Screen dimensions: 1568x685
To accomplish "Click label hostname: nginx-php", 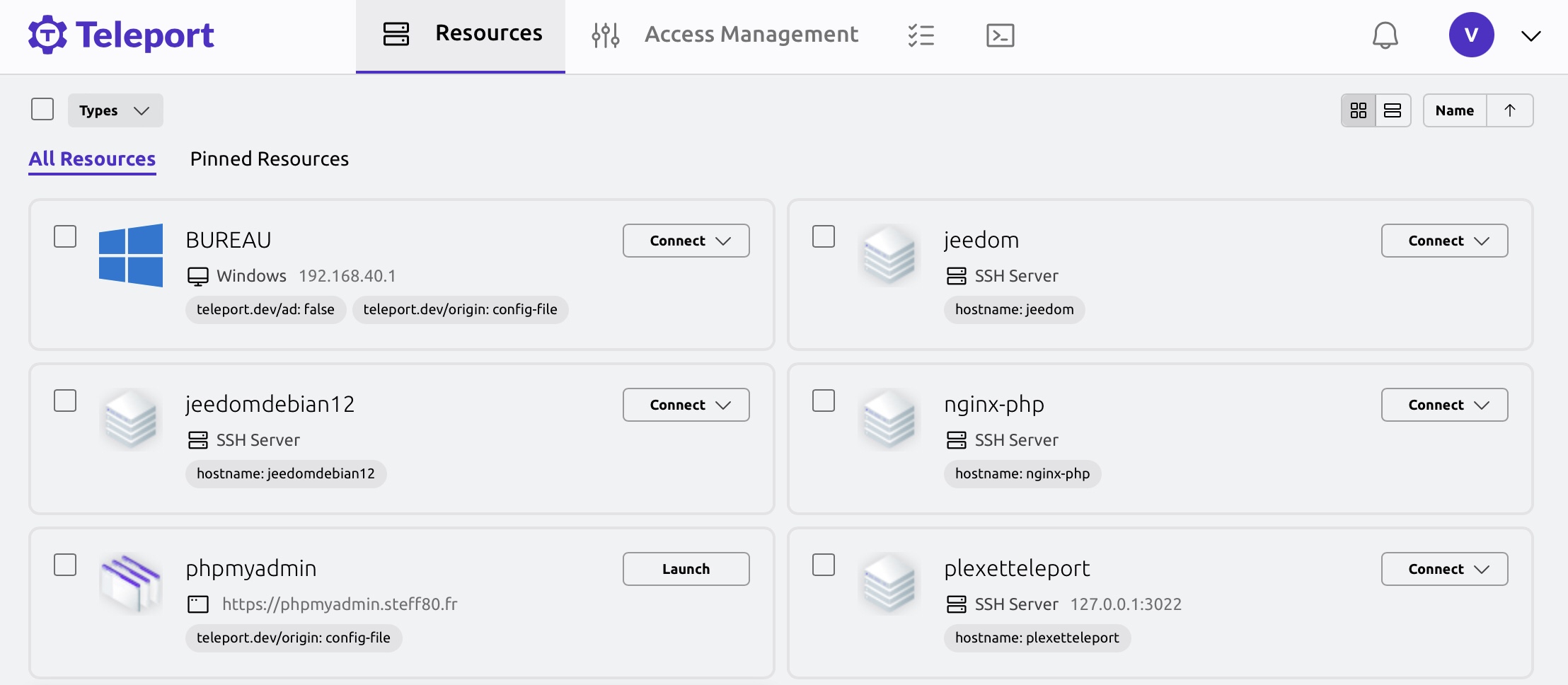I will tap(1022, 473).
